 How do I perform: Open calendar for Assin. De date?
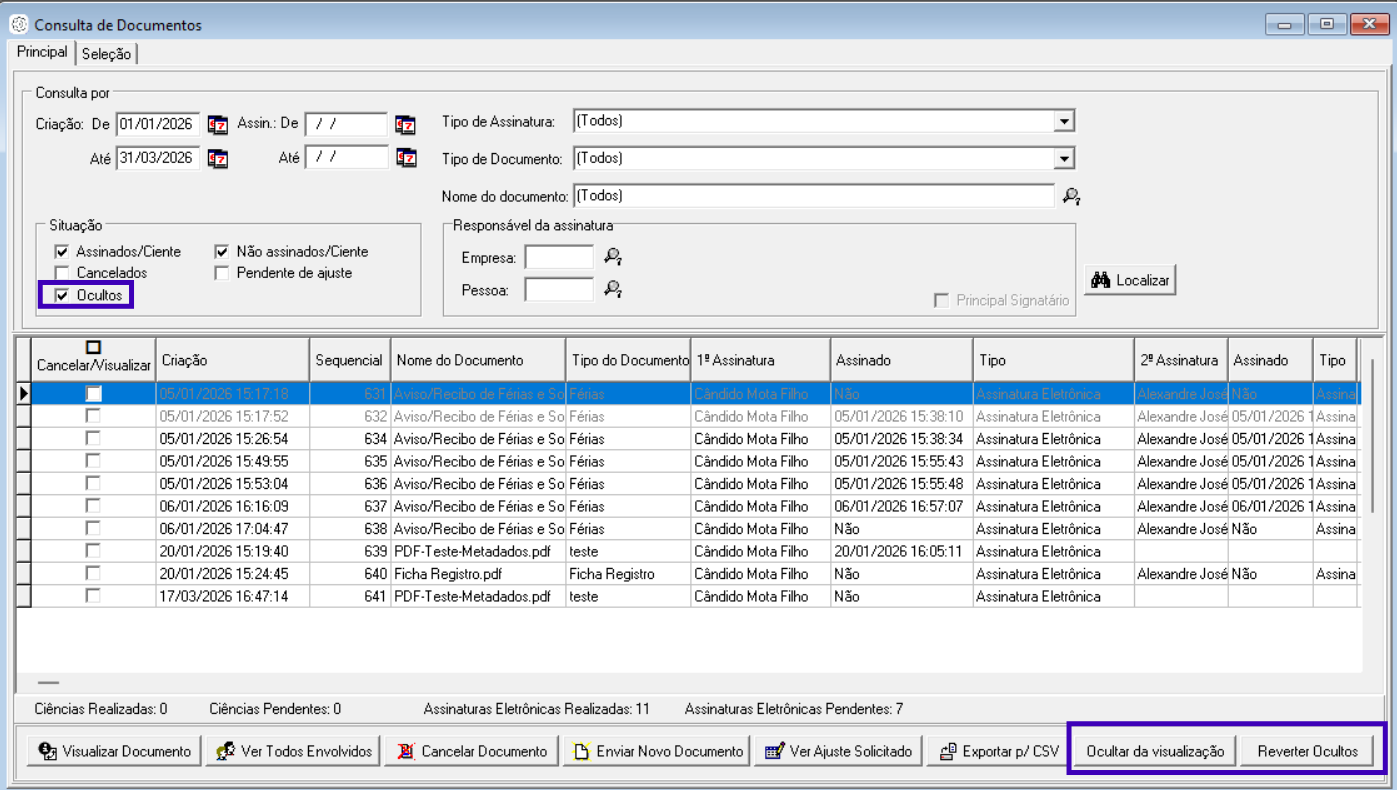pos(405,125)
